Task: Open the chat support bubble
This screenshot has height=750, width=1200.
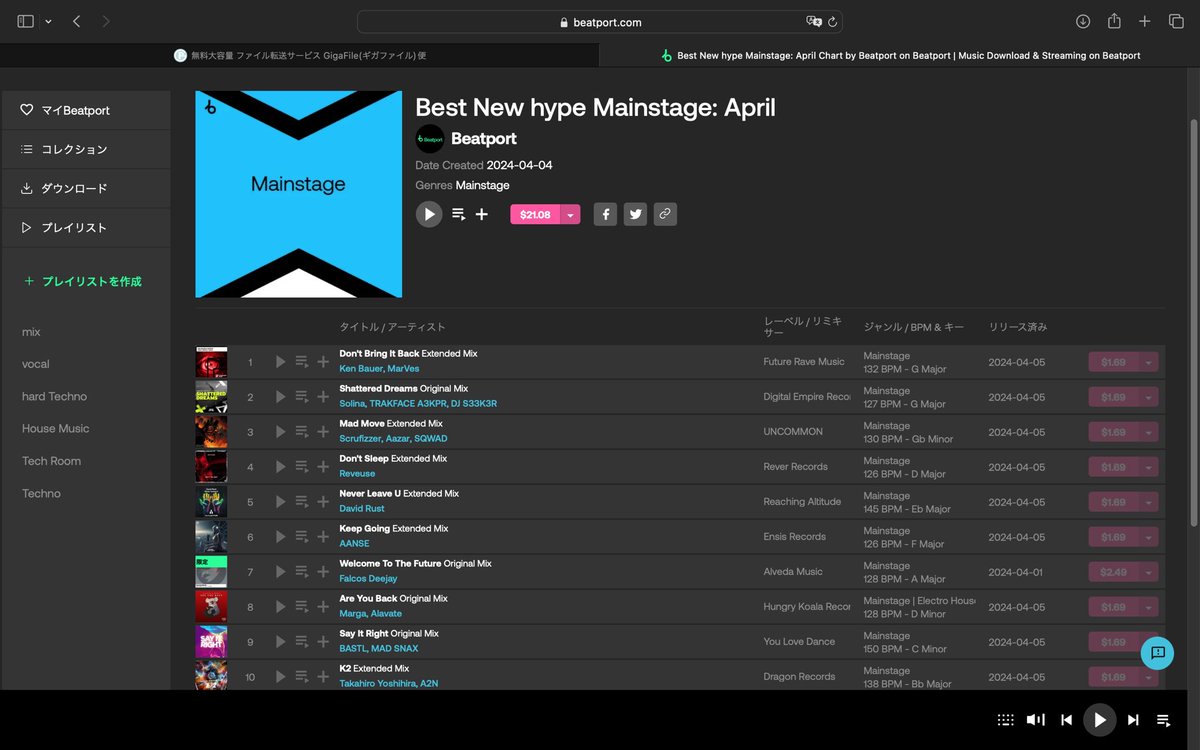Action: [x=1158, y=653]
